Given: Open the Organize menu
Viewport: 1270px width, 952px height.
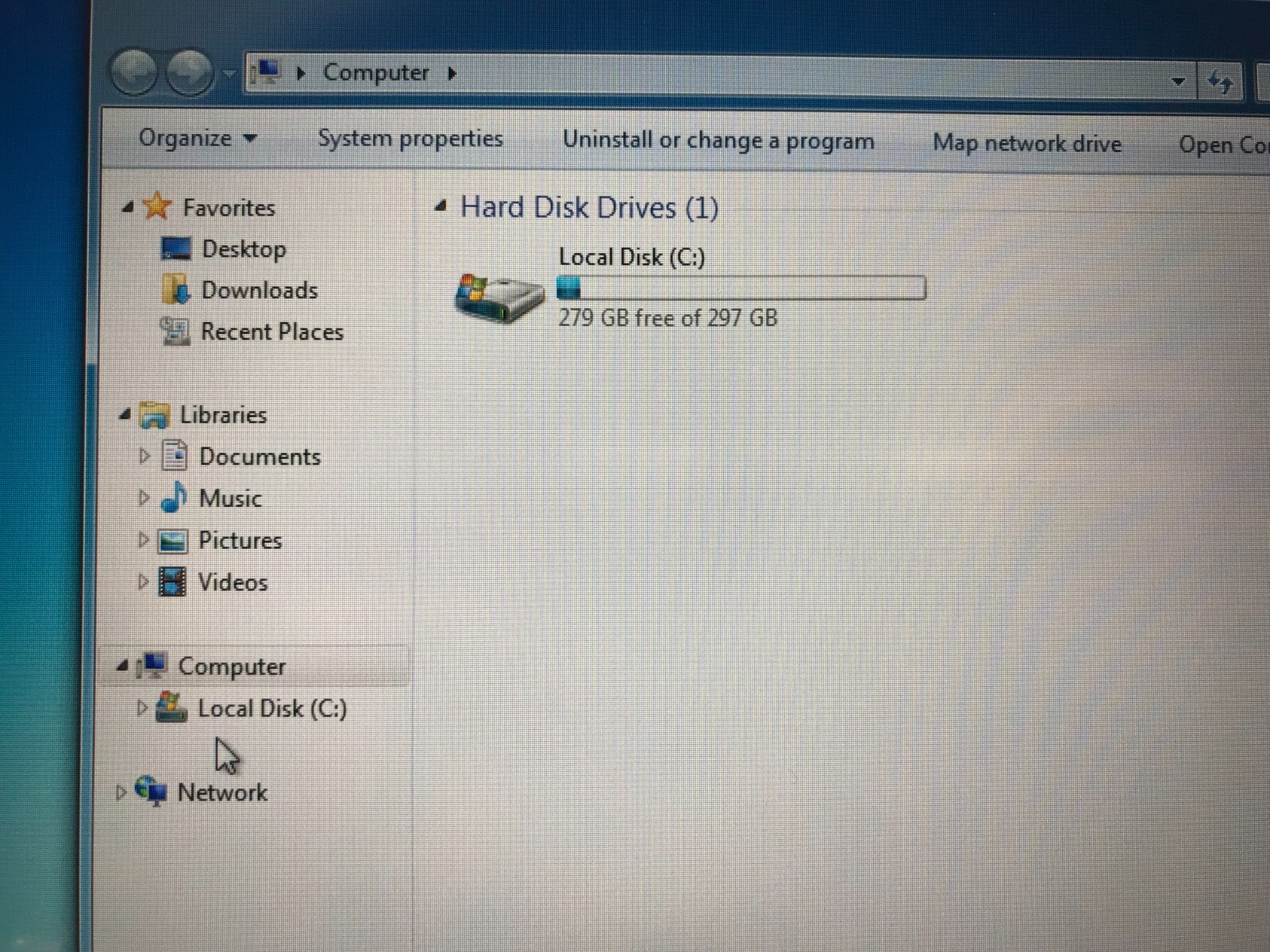Looking at the screenshot, I should 198,138.
